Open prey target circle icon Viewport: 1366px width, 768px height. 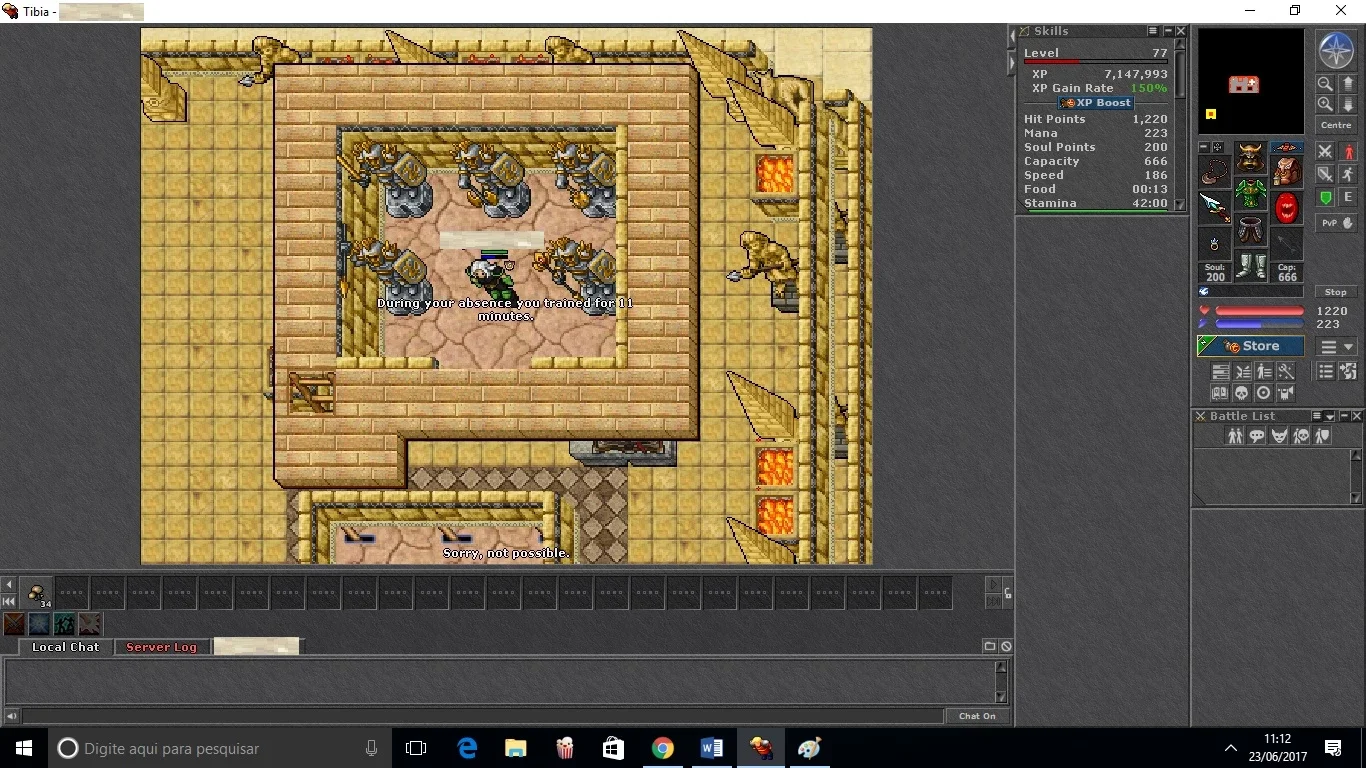(1264, 393)
